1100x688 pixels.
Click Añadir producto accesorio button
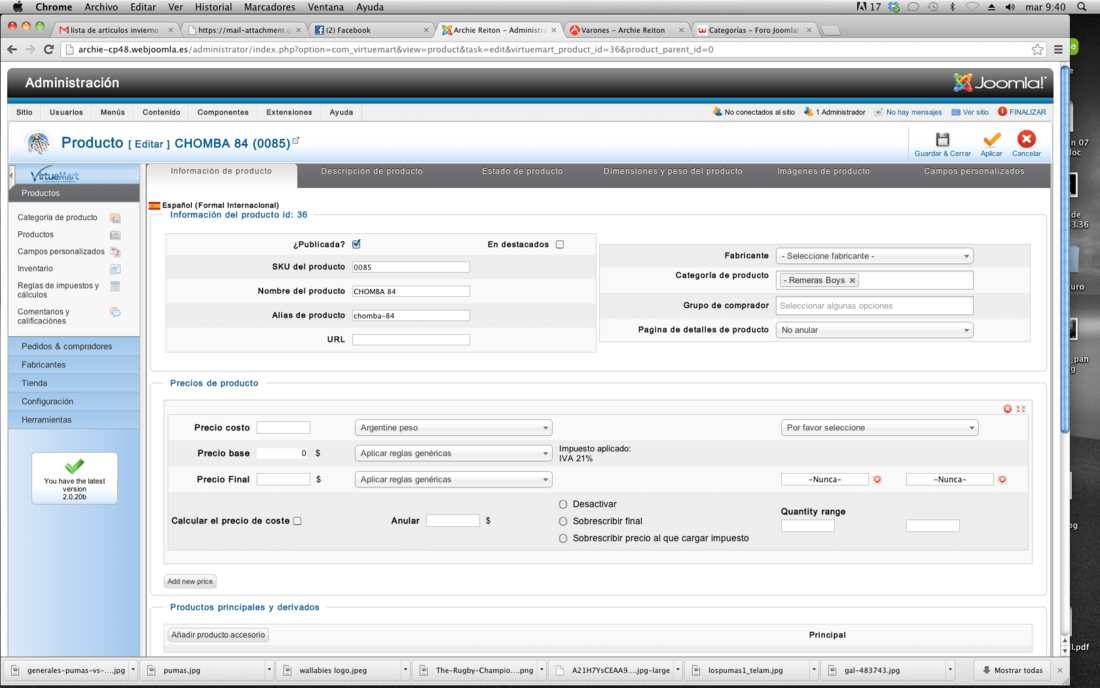pyautogui.click(x=218, y=635)
